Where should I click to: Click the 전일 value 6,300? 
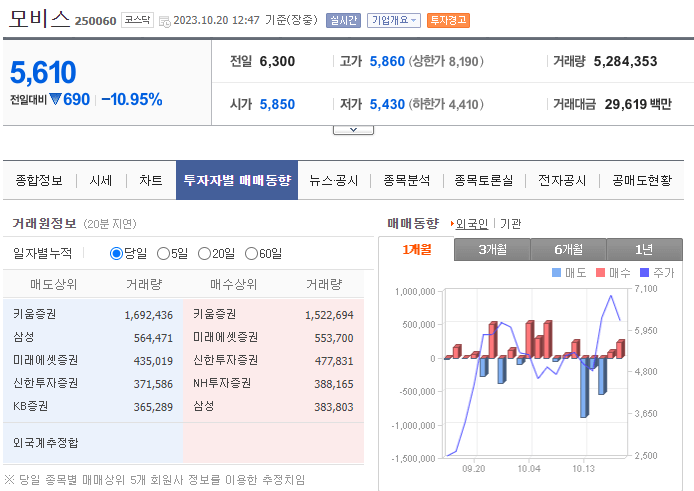[277, 61]
